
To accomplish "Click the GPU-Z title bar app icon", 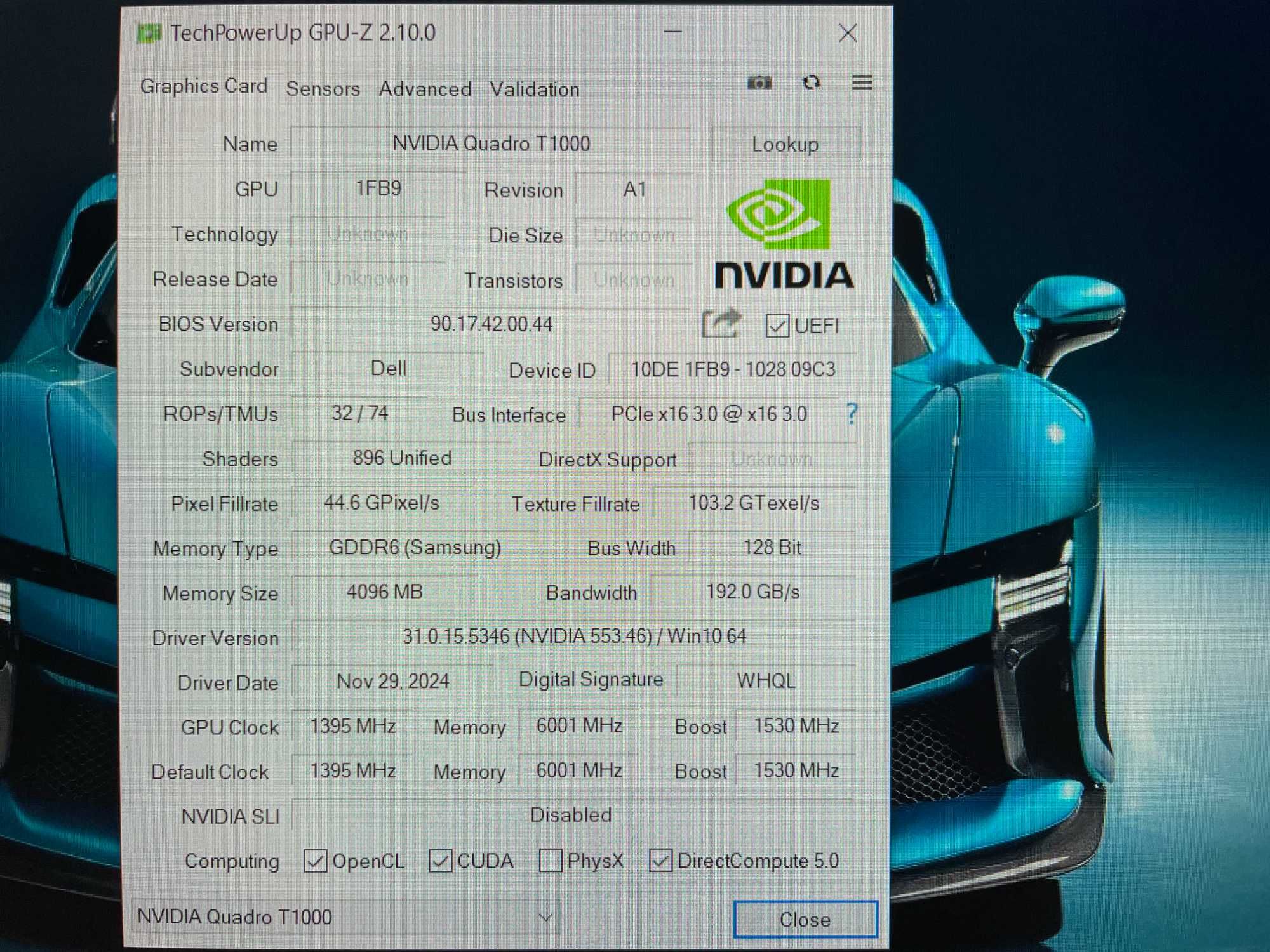I will click(x=149, y=33).
